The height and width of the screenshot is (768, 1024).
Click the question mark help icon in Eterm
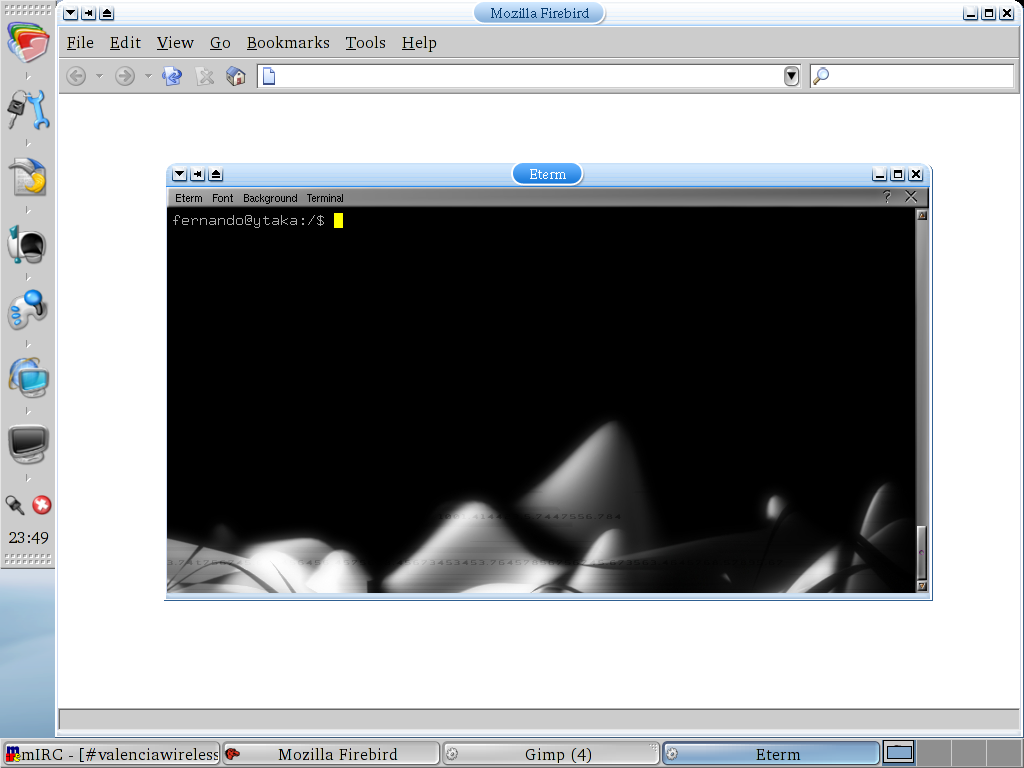tap(886, 197)
